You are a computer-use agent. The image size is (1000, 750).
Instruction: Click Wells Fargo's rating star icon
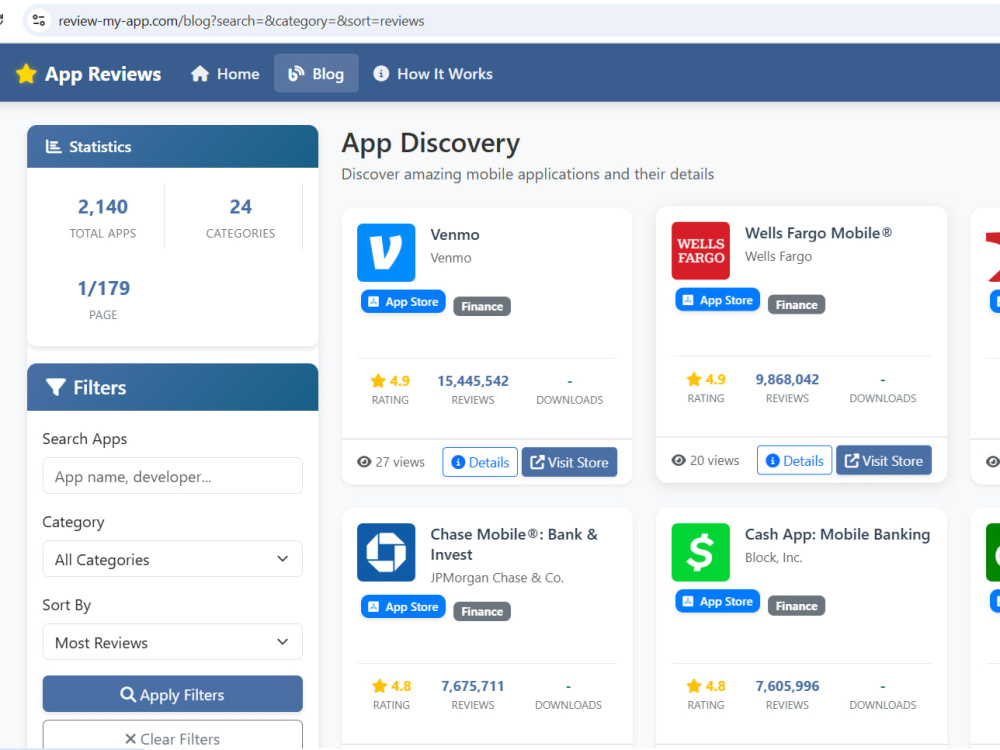(694, 379)
